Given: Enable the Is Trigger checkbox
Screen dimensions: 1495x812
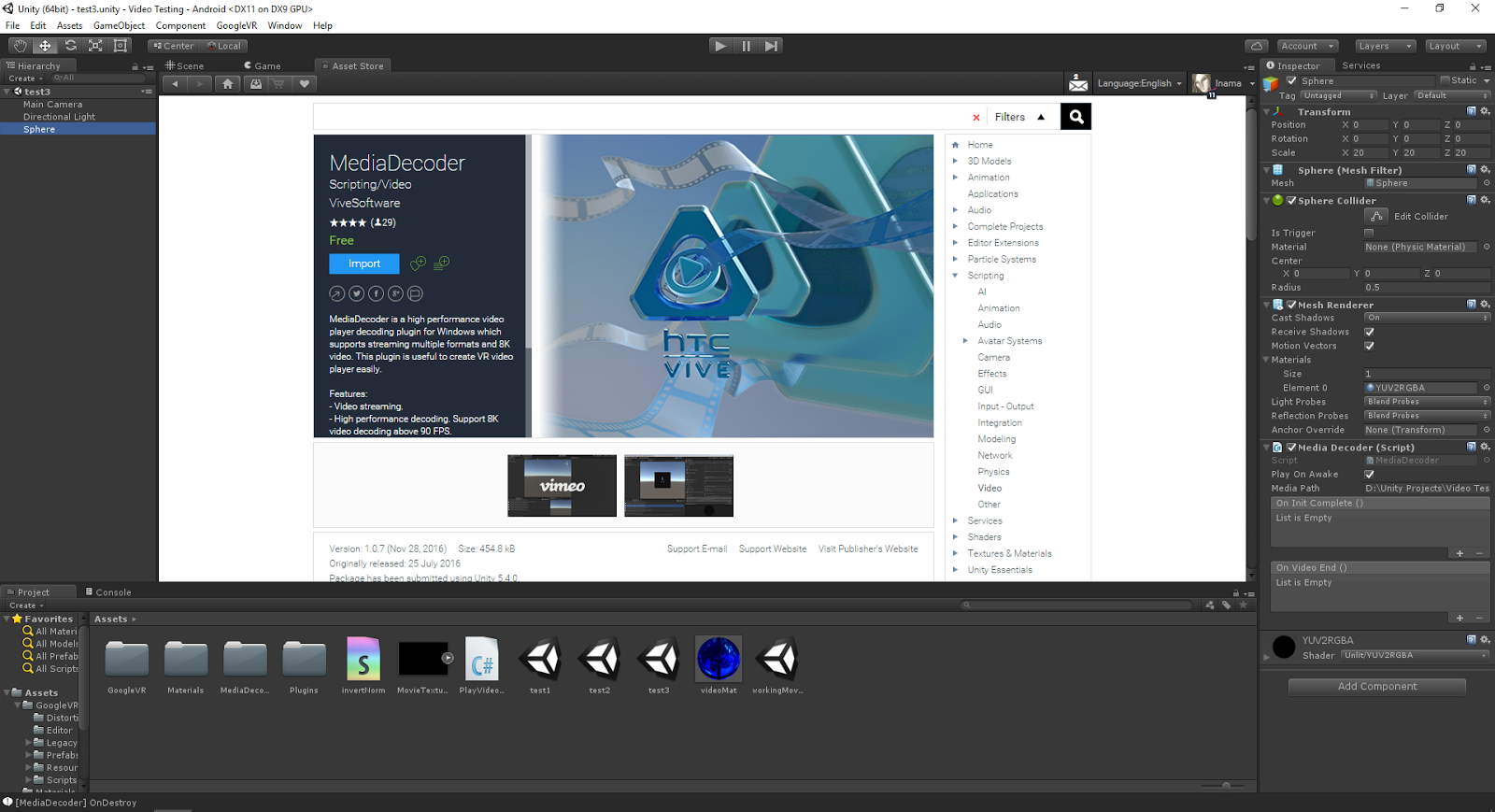Looking at the screenshot, I should click(x=1369, y=233).
